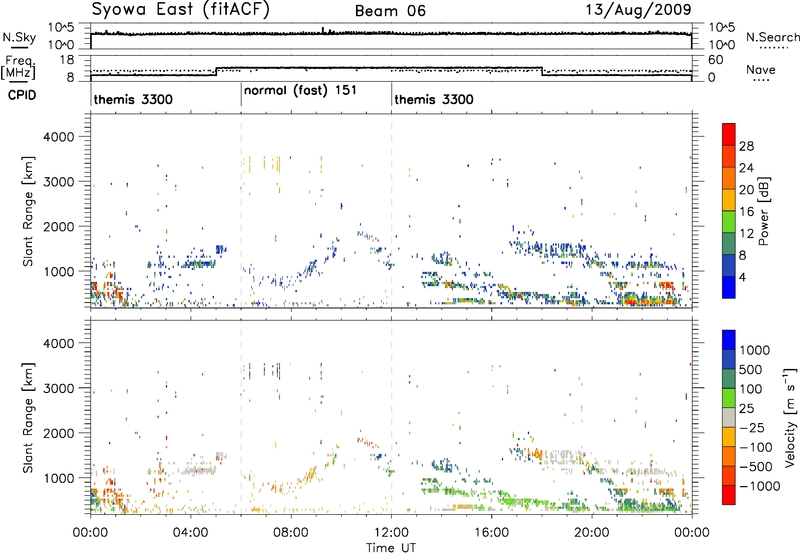Screen dimensions: 800x554
Task: Click the '28' tick on the Power scale
Action: [x=746, y=146]
